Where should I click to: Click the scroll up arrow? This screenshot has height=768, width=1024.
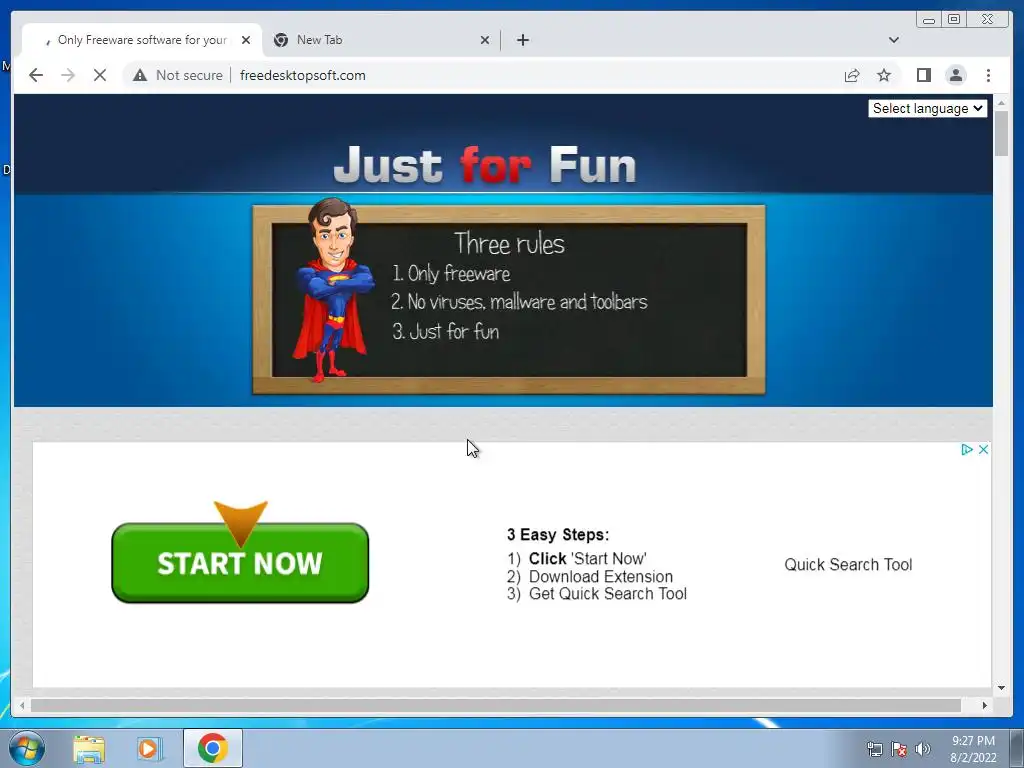(x=1002, y=103)
